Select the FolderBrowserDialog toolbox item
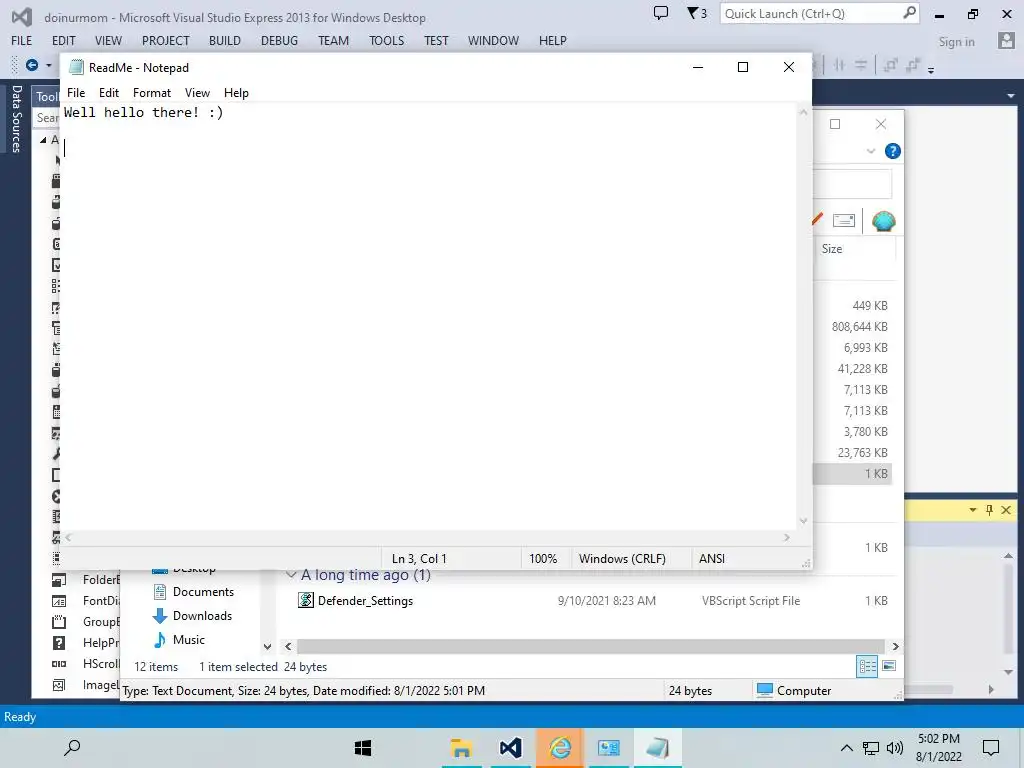Image resolution: width=1024 pixels, height=768 pixels. tap(86, 579)
